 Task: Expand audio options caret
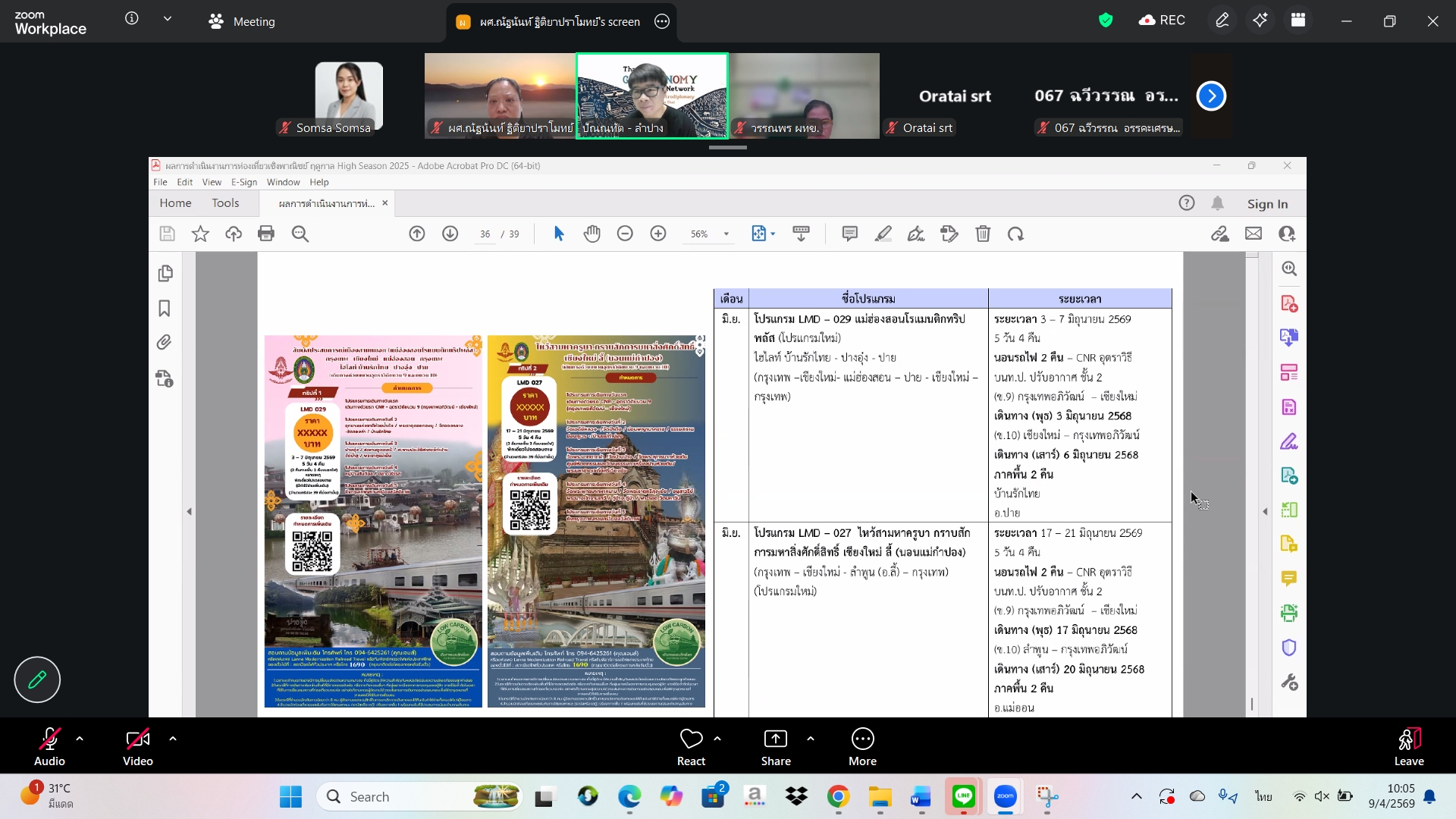(x=80, y=738)
